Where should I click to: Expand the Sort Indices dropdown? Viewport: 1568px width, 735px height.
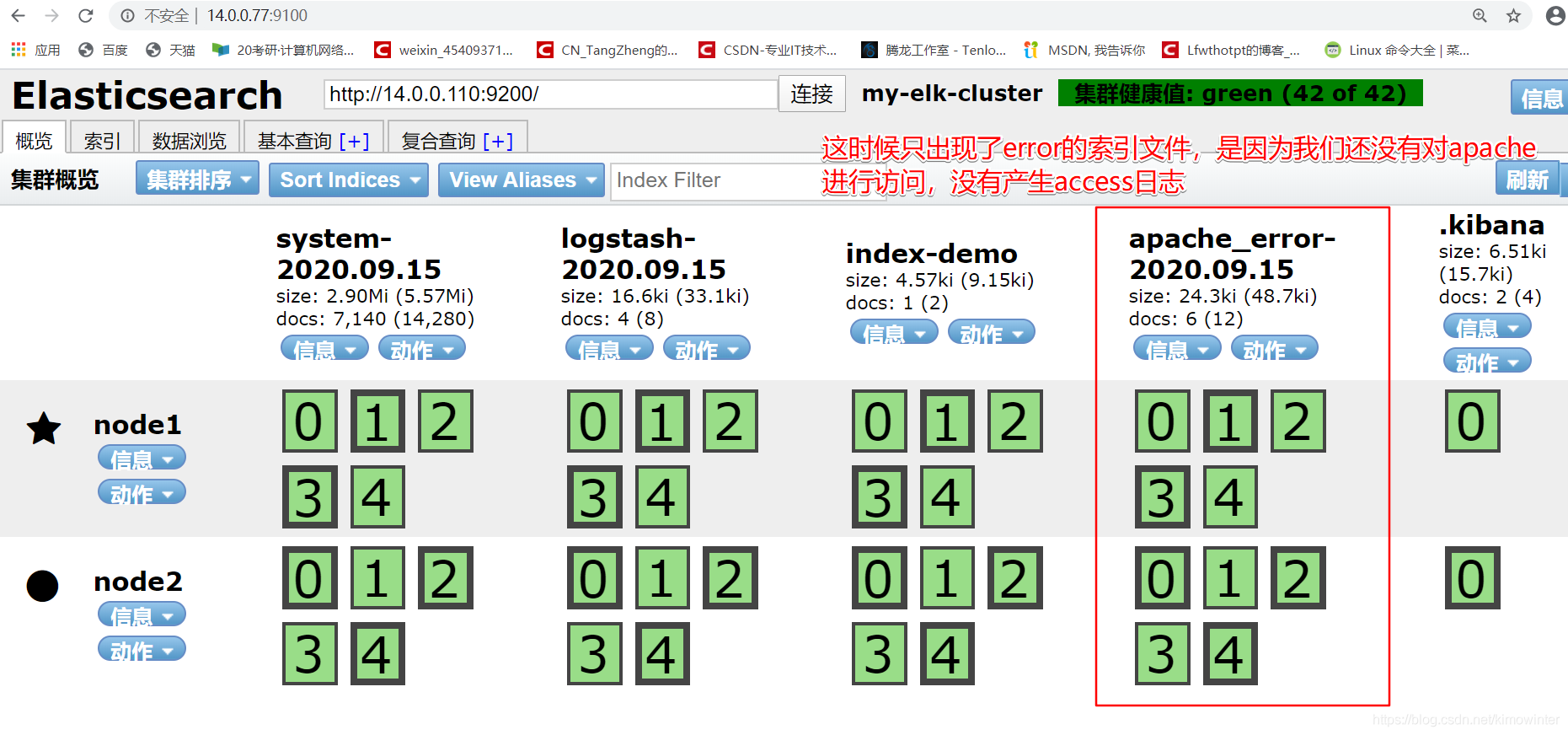[349, 180]
